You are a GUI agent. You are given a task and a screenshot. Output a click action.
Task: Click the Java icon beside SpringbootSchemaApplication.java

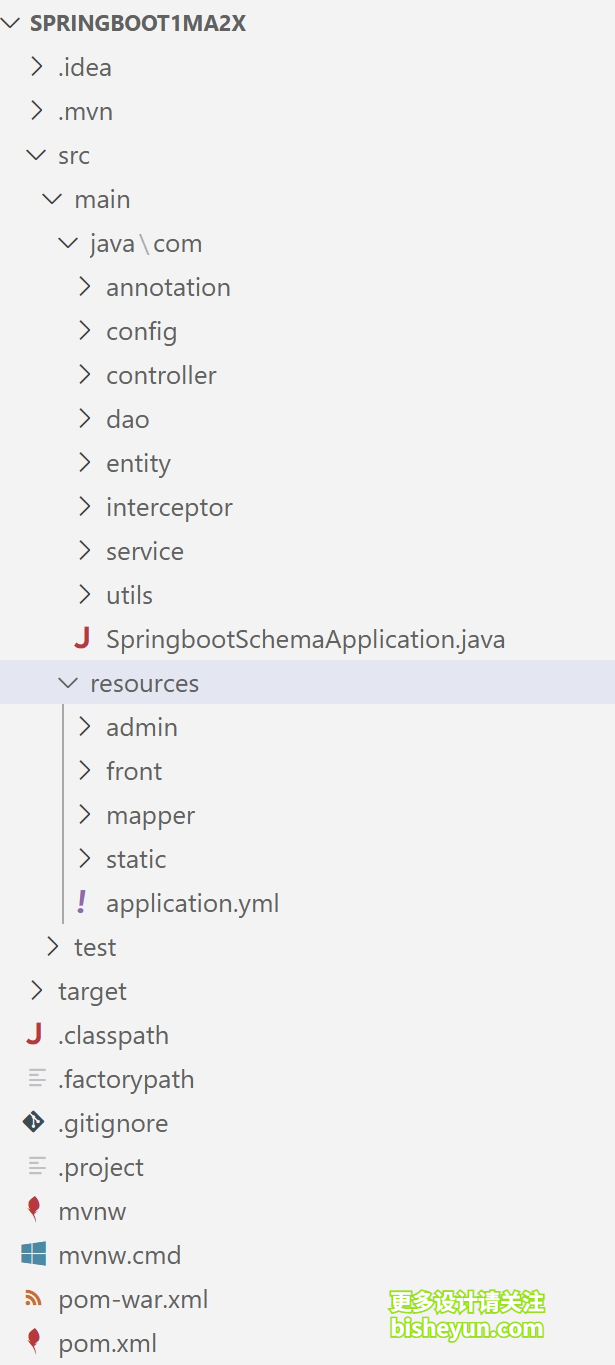82,639
